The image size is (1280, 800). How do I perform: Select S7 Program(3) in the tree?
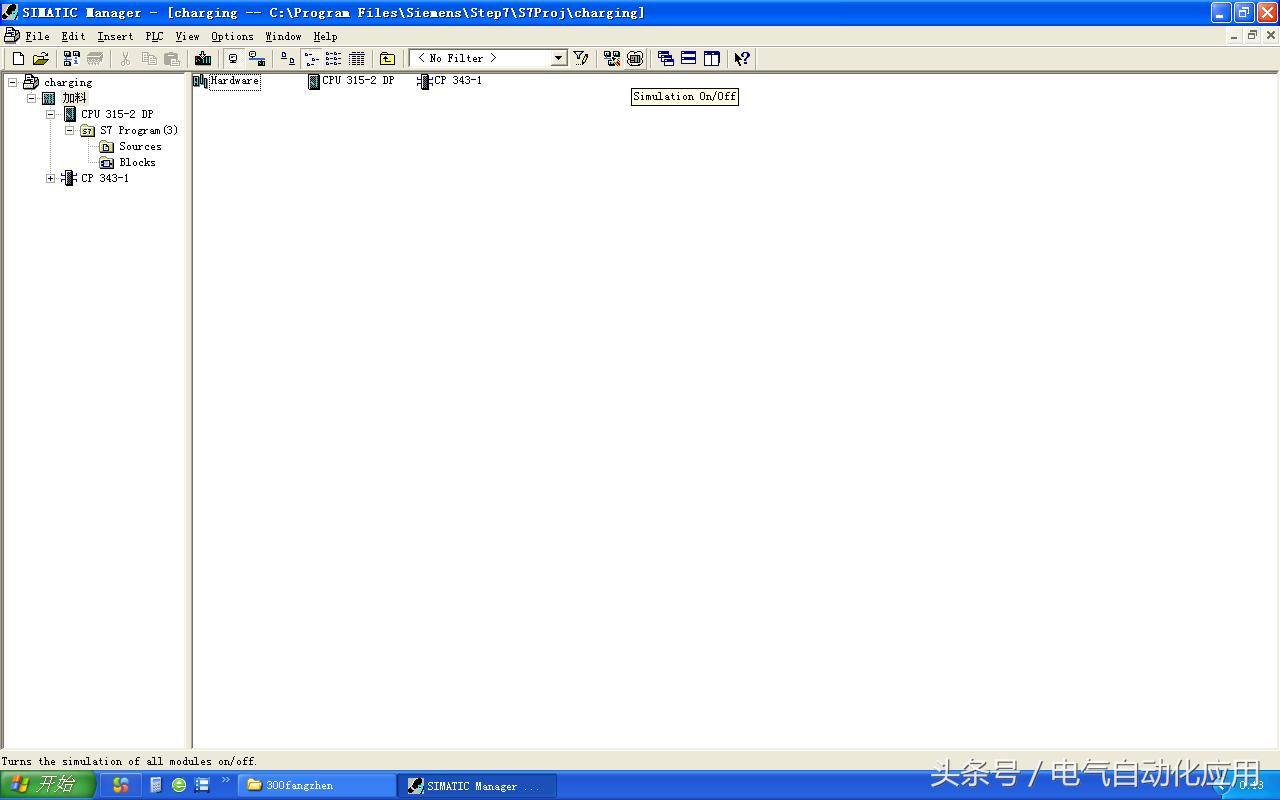pos(139,130)
